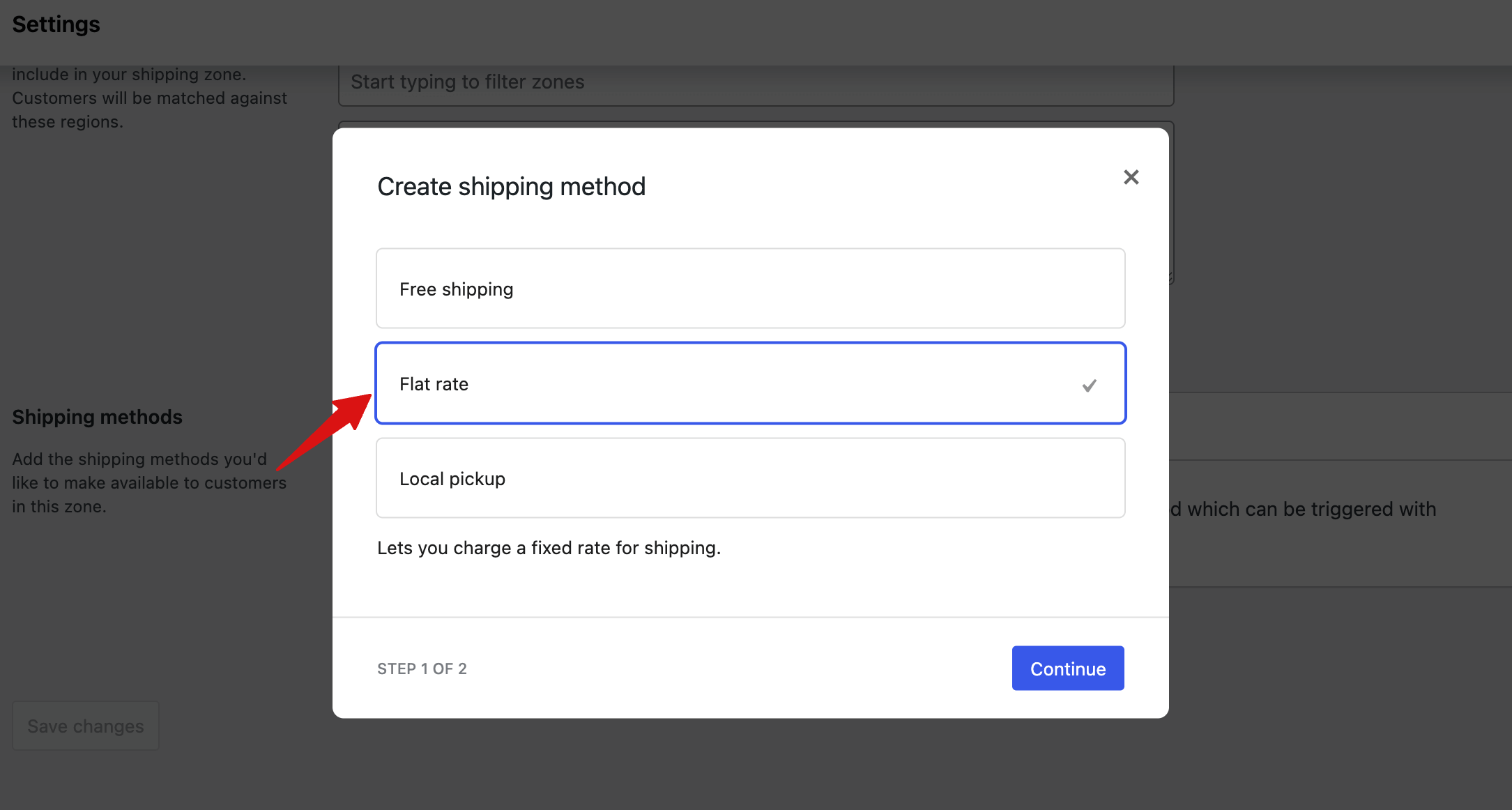Close the Create shipping method dialog
The image size is (1512, 810).
coord(1131,177)
